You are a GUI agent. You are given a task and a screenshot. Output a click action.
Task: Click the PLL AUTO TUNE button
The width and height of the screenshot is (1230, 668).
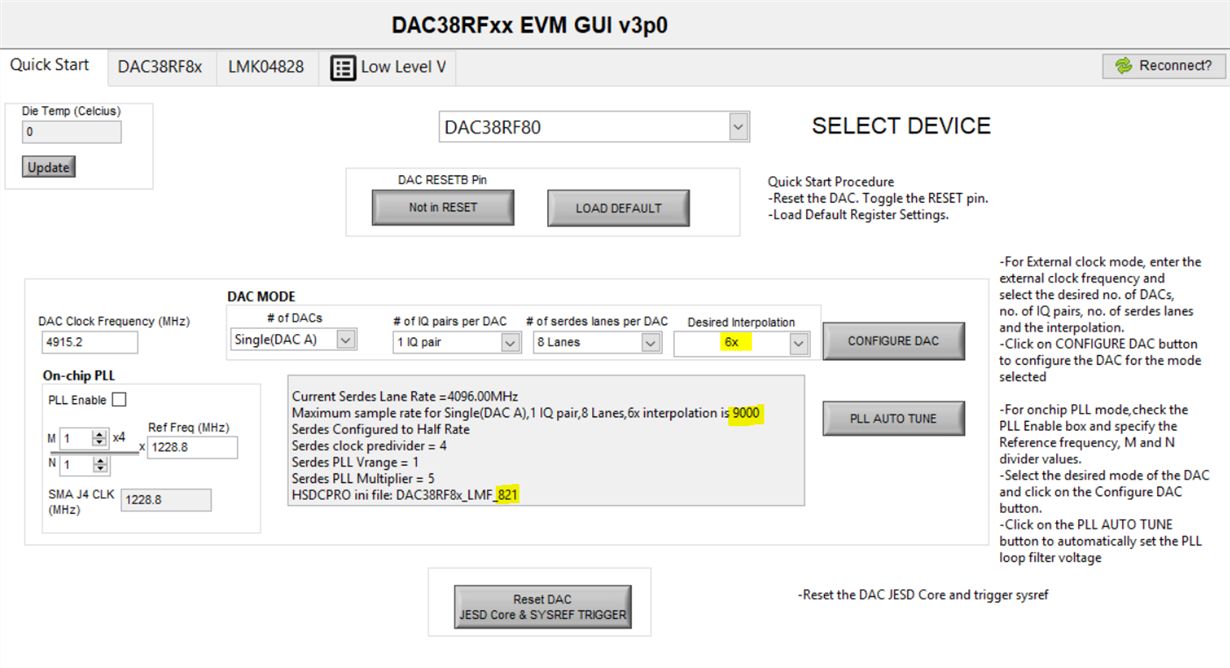893,419
